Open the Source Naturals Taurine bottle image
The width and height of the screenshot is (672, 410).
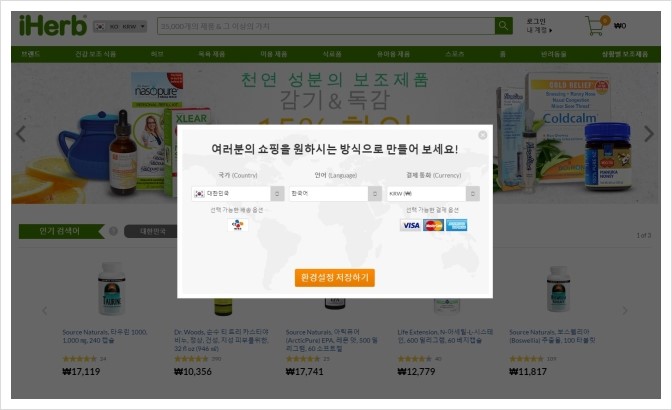[x=111, y=289]
